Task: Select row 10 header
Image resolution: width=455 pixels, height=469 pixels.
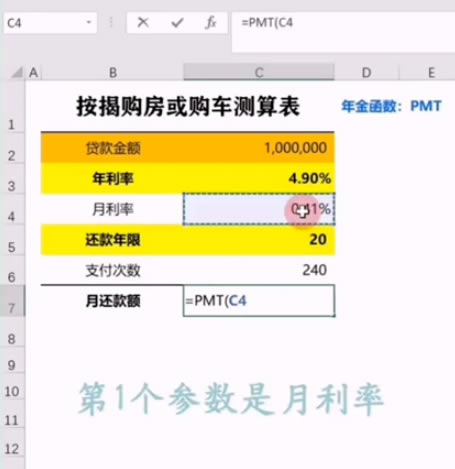Action: point(12,386)
